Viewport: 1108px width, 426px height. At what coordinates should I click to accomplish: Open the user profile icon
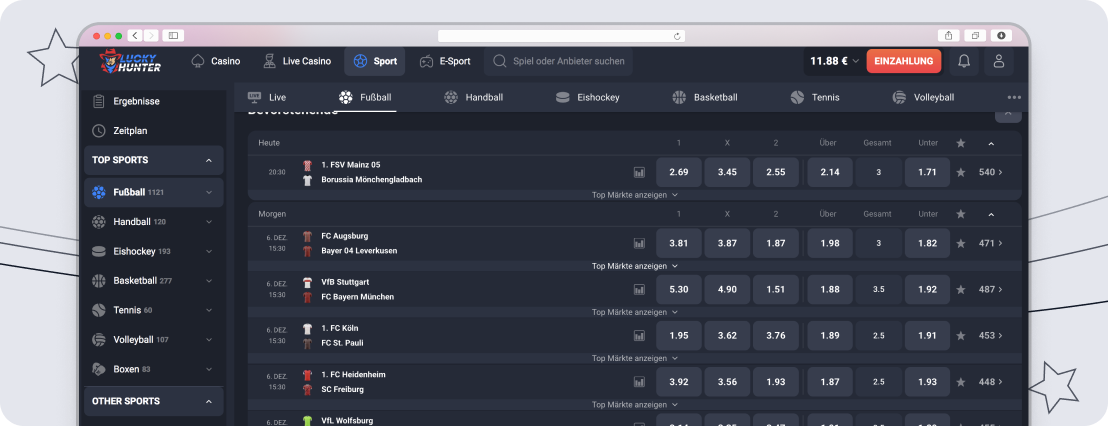coord(997,61)
